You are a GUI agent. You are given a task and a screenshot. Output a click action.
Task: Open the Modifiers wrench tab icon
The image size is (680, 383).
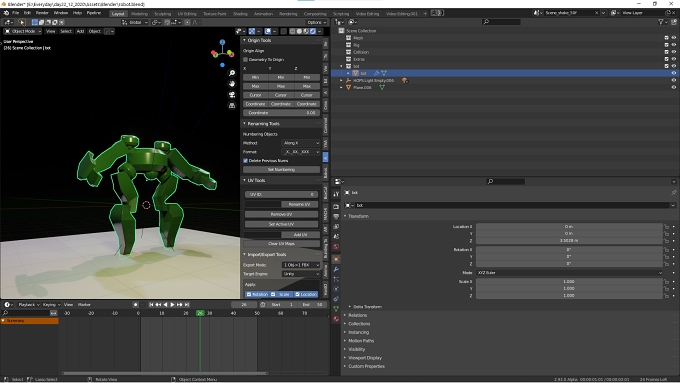[336, 269]
